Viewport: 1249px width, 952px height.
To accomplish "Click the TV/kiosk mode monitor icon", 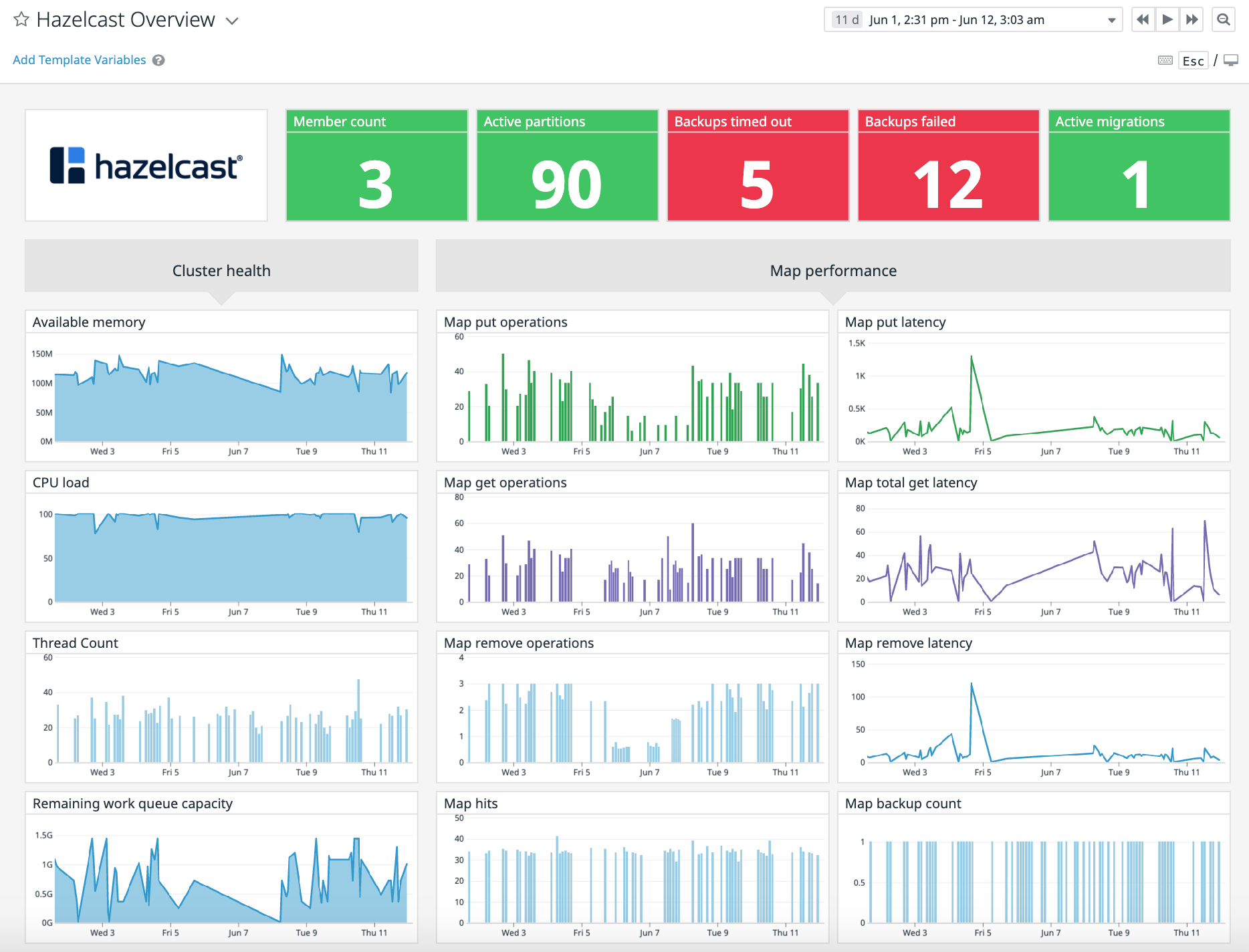I will coord(1230,60).
